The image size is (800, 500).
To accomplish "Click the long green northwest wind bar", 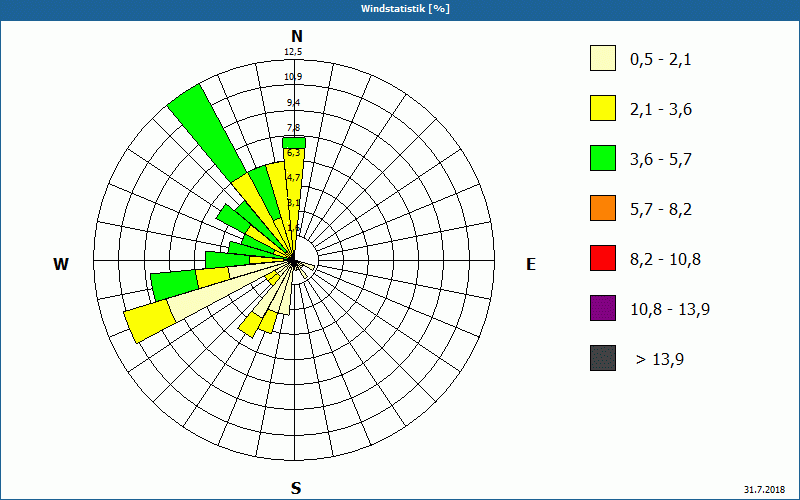I will [x=207, y=133].
